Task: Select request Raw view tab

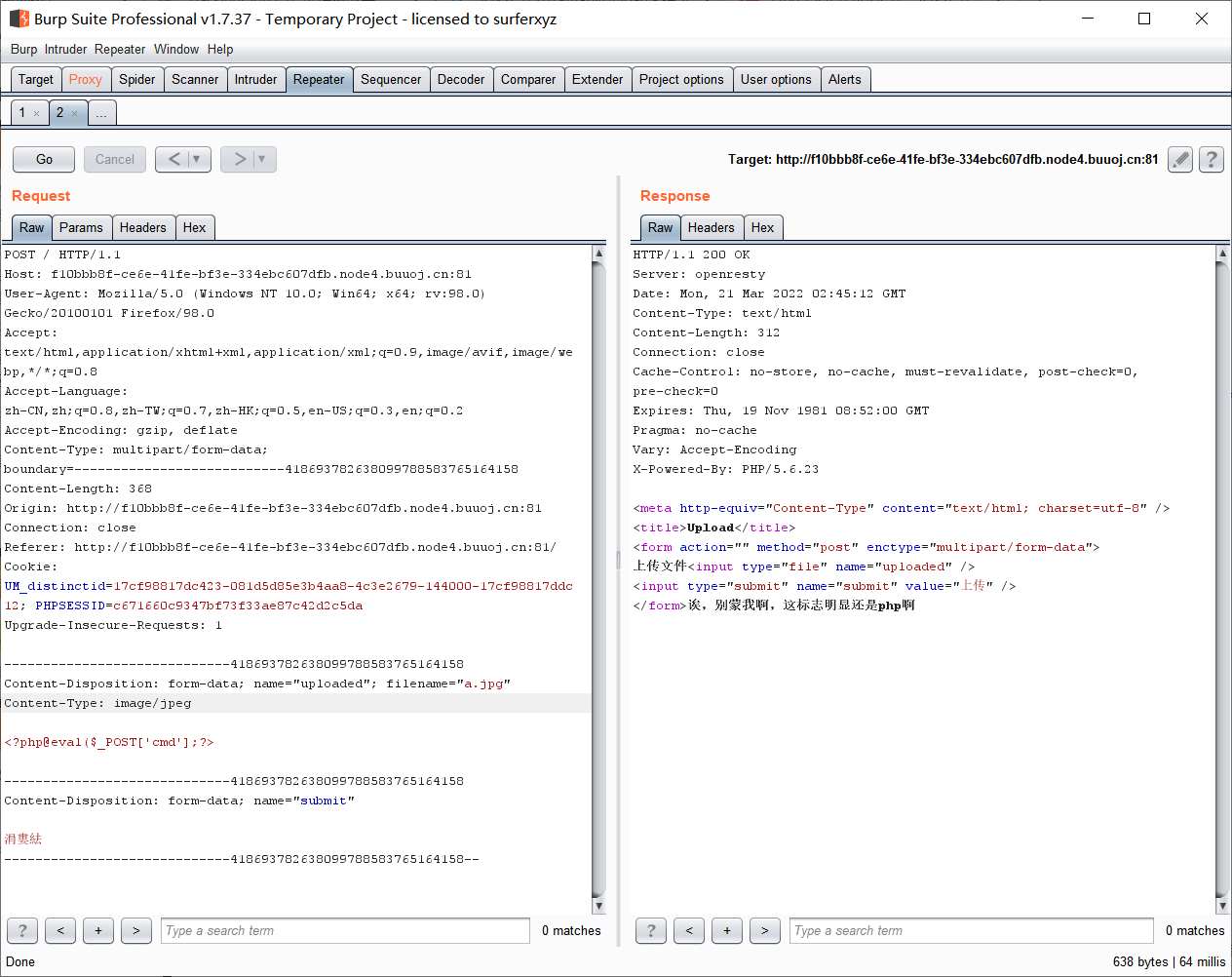Action: point(32,228)
